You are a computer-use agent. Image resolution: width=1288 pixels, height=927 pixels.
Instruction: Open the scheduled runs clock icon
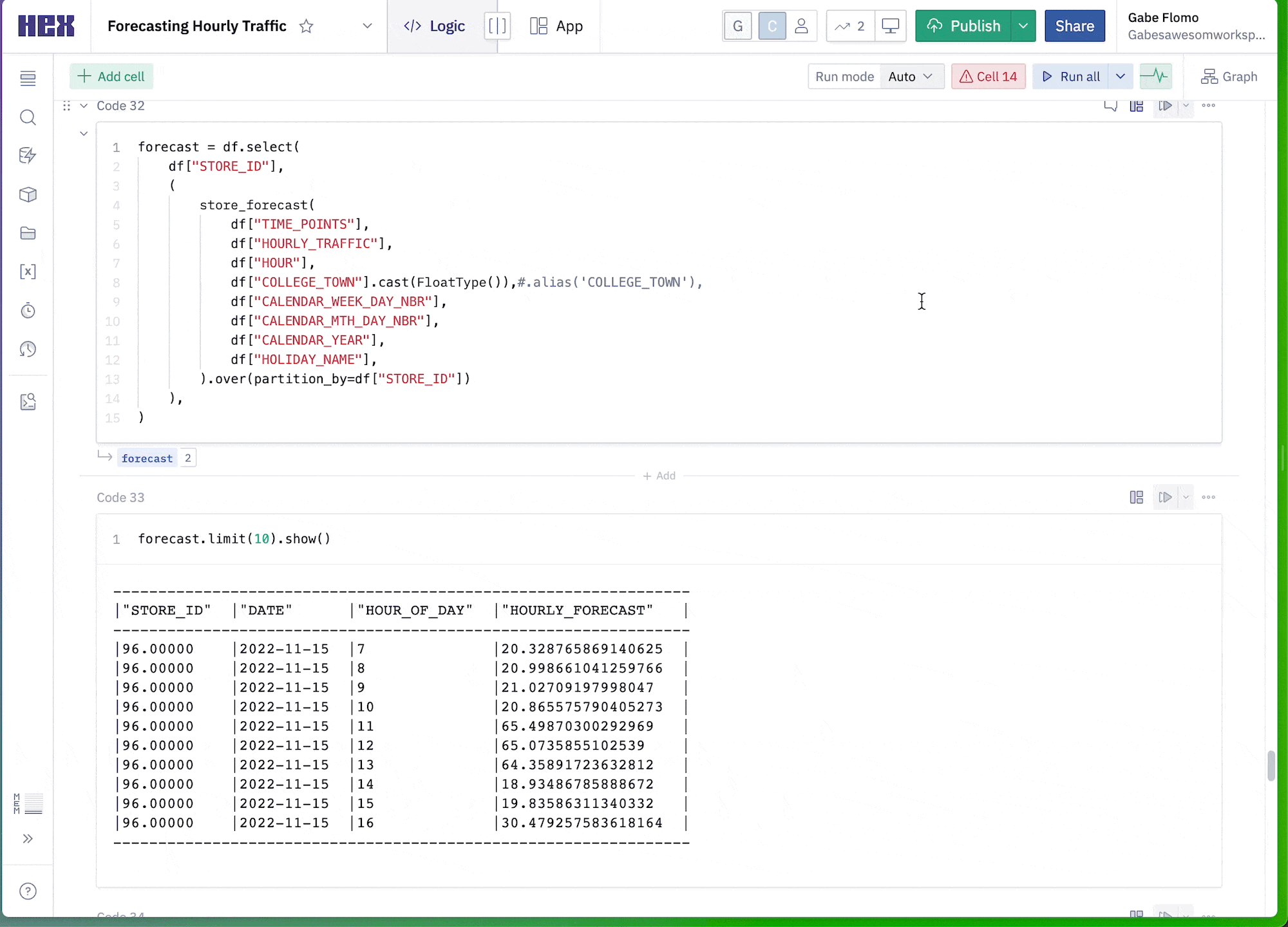click(28, 311)
